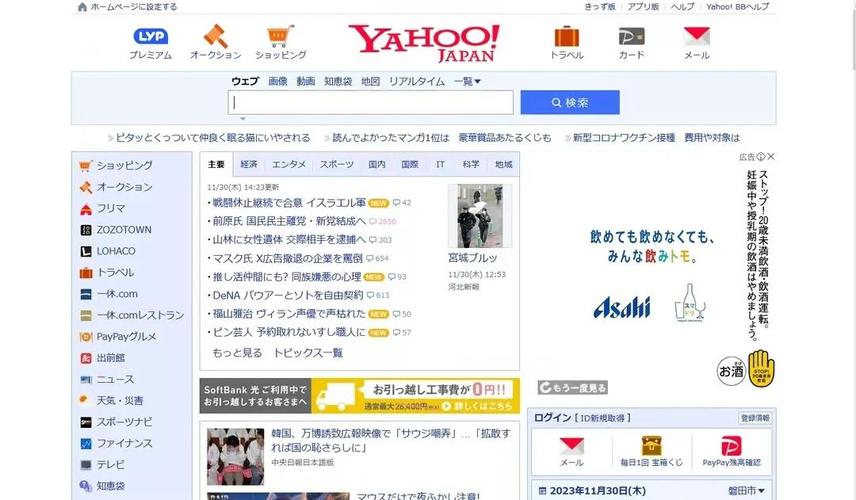
Task: Open the Shopping cart icon in header
Action: (280, 37)
